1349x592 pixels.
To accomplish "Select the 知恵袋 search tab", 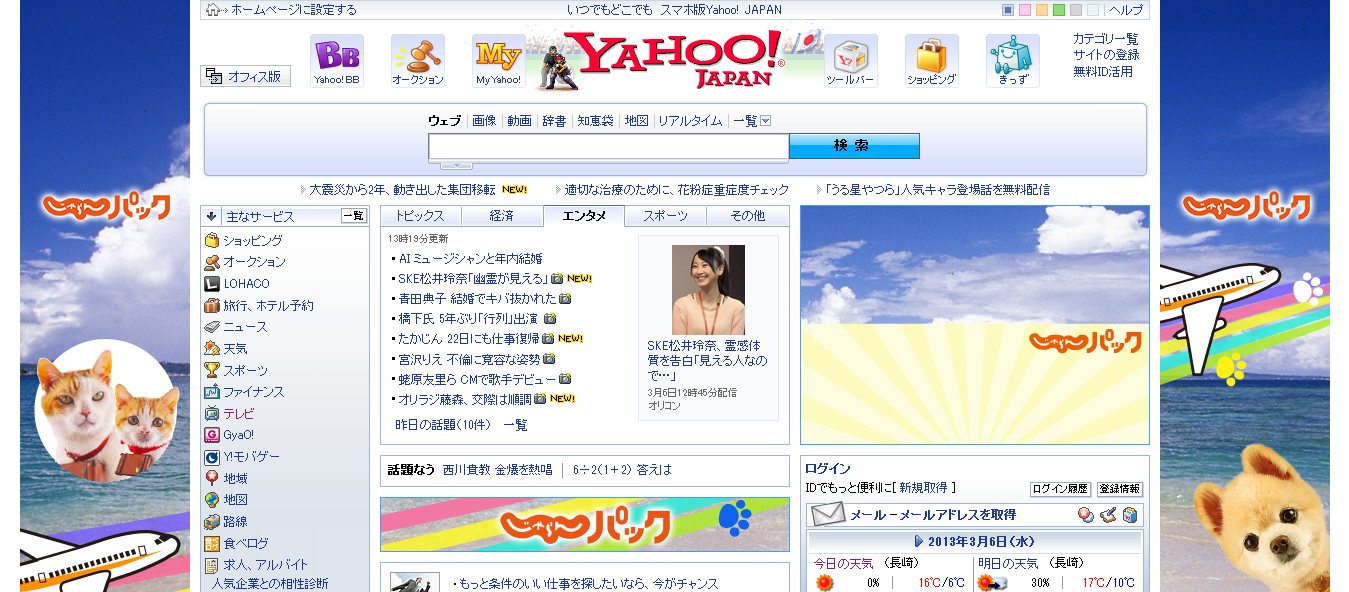I will coord(595,121).
